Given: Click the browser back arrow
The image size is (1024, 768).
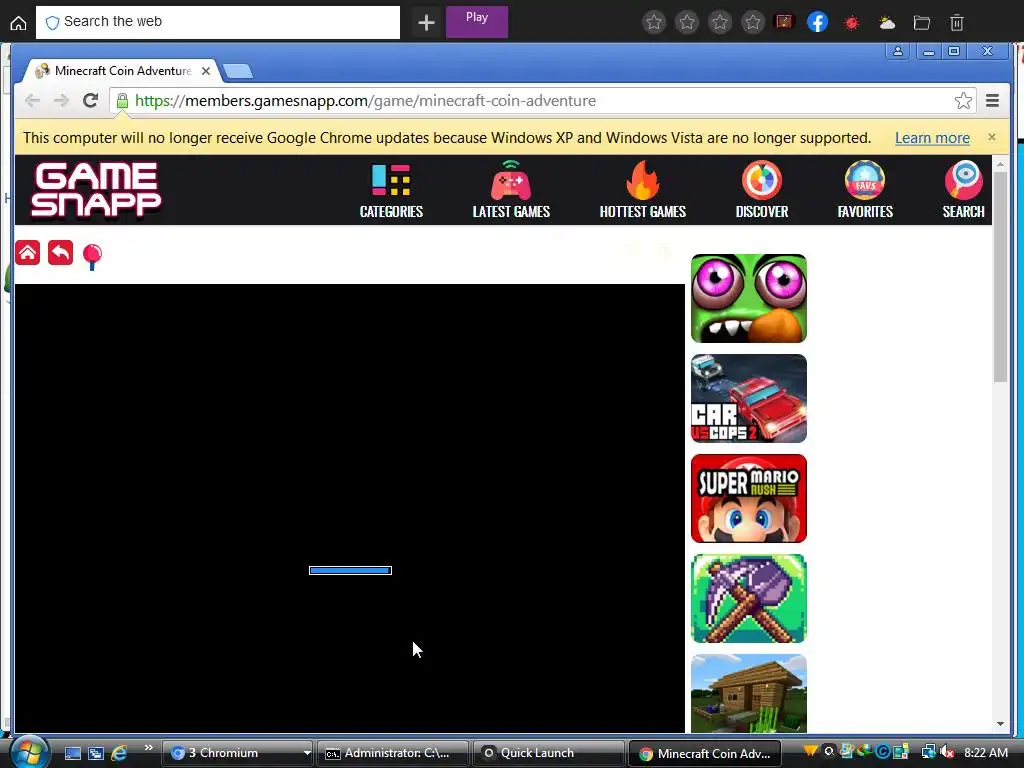Looking at the screenshot, I should 32,101.
